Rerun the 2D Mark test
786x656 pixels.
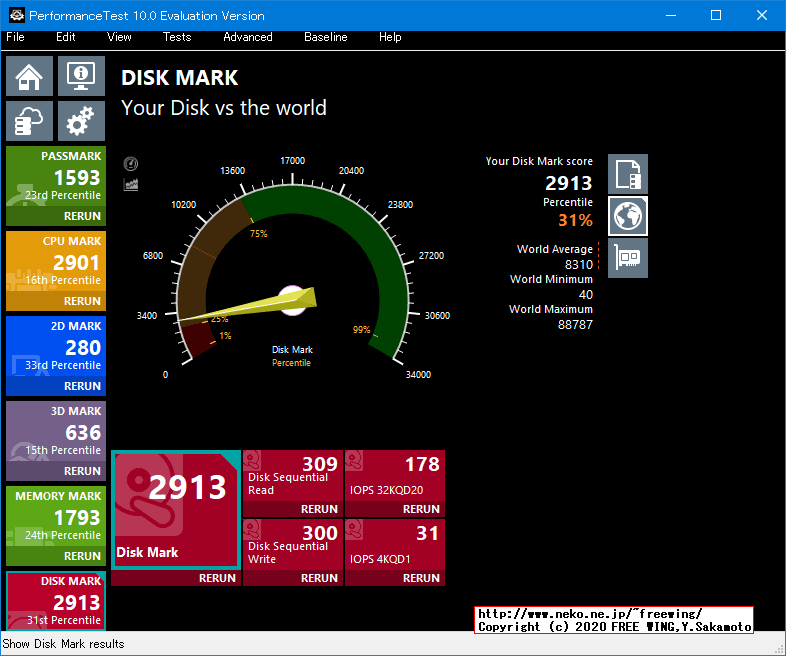[x=82, y=386]
